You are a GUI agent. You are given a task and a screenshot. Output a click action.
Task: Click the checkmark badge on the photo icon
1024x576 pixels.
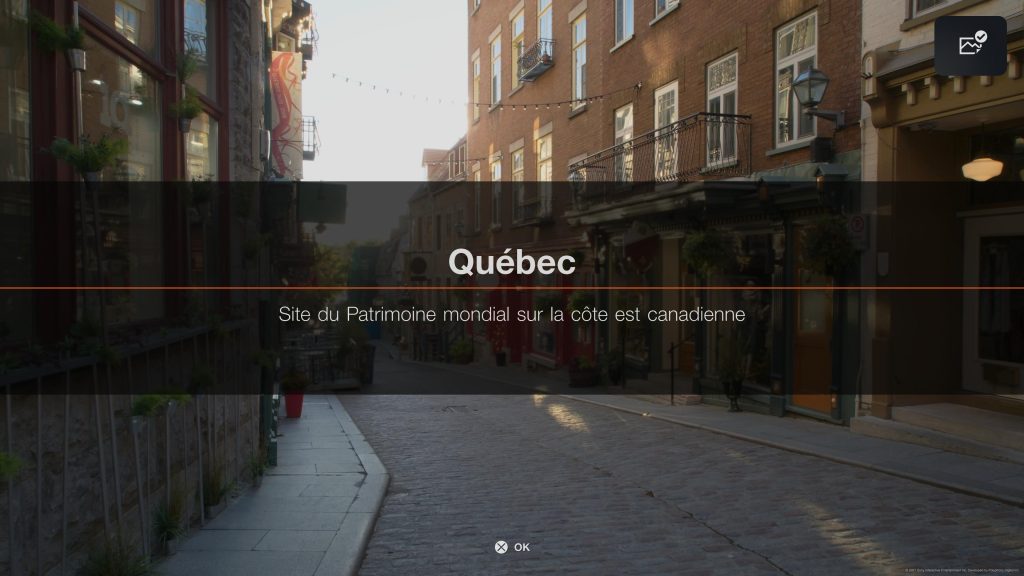pyautogui.click(x=980, y=37)
